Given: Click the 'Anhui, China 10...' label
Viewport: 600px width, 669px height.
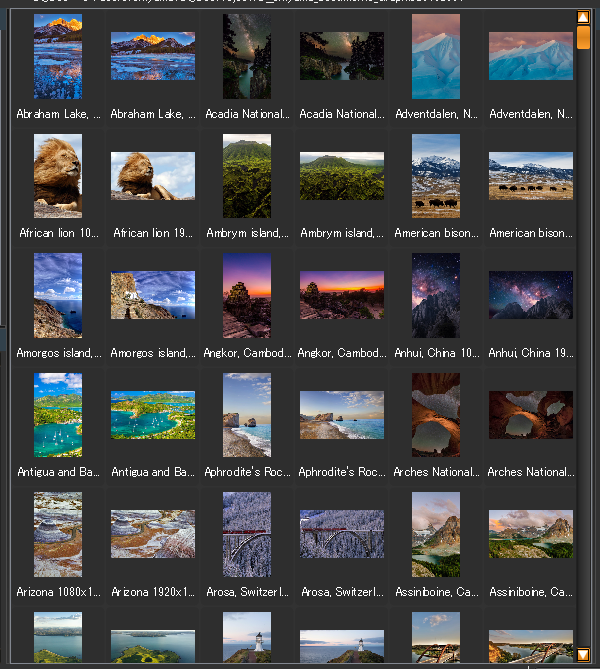Looking at the screenshot, I should tap(437, 353).
